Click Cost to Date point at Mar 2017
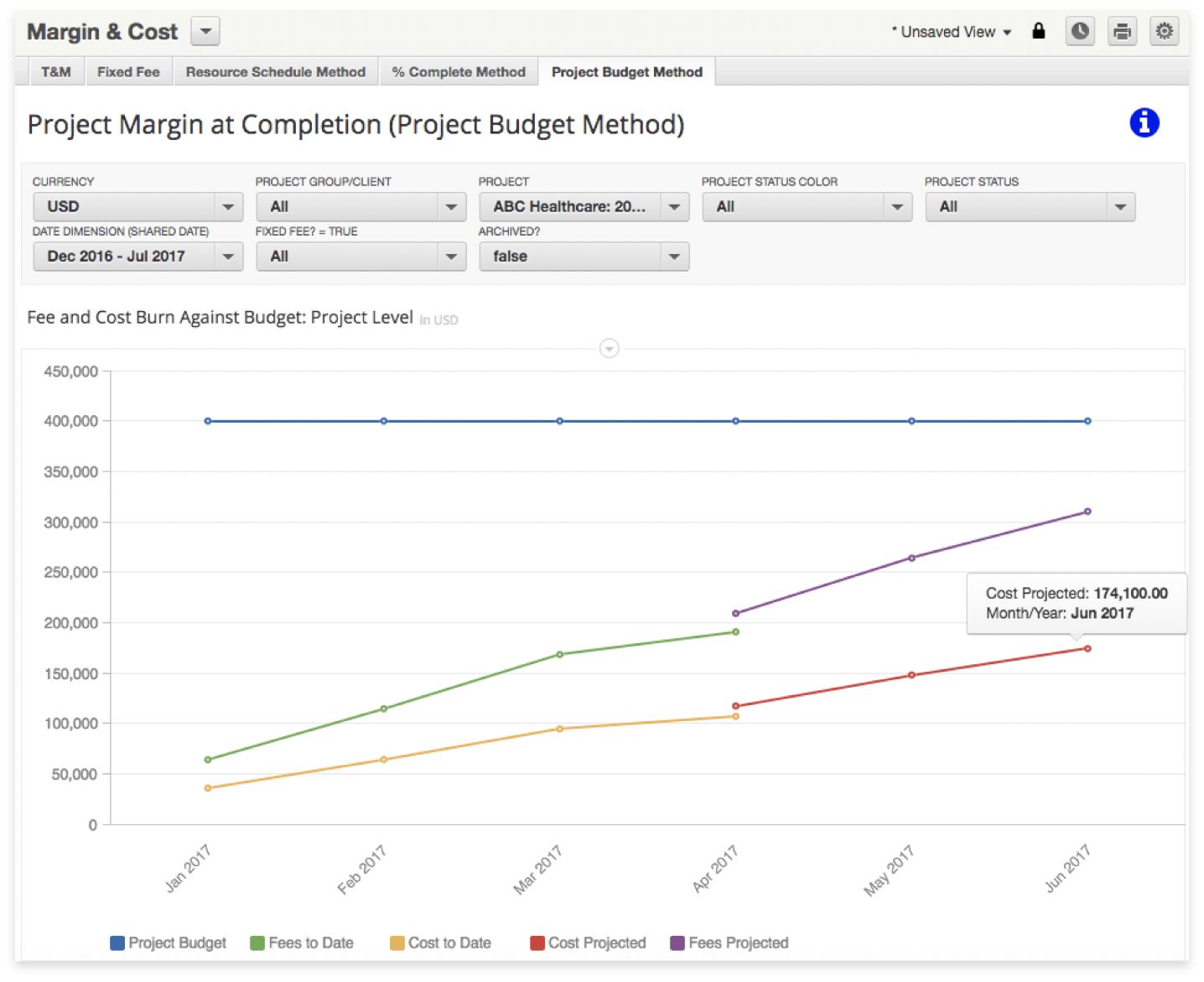The height and width of the screenshot is (982, 1204). click(x=560, y=729)
